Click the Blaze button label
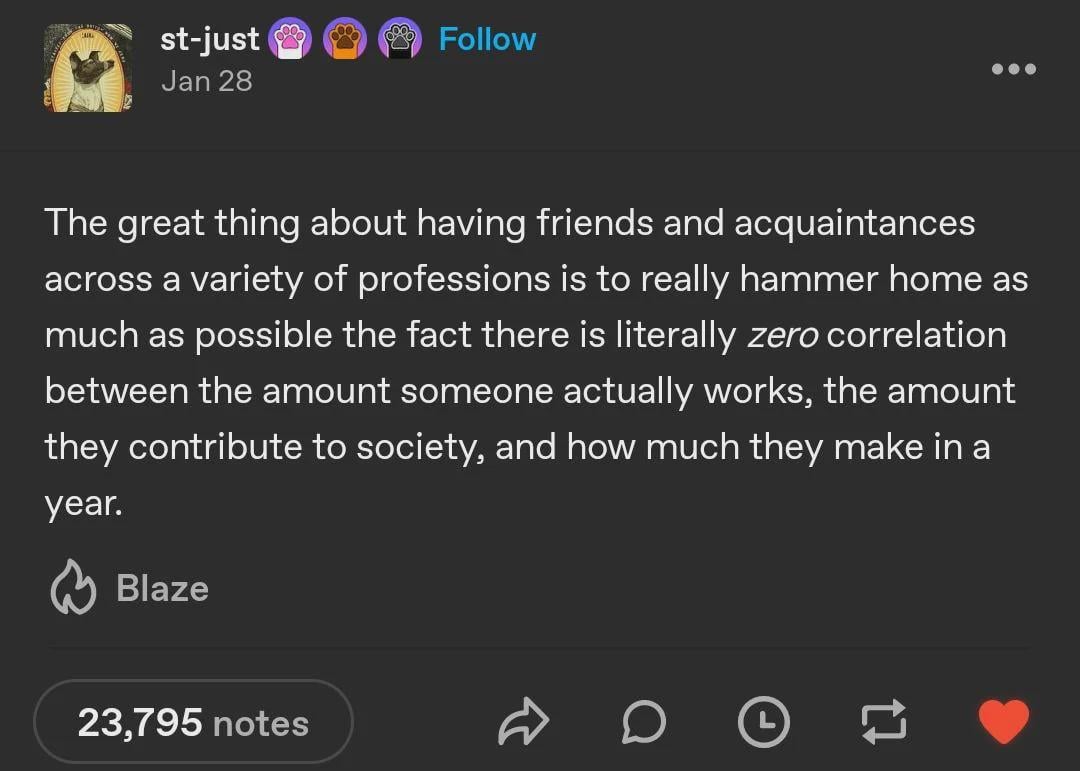The height and width of the screenshot is (771, 1080). [163, 588]
